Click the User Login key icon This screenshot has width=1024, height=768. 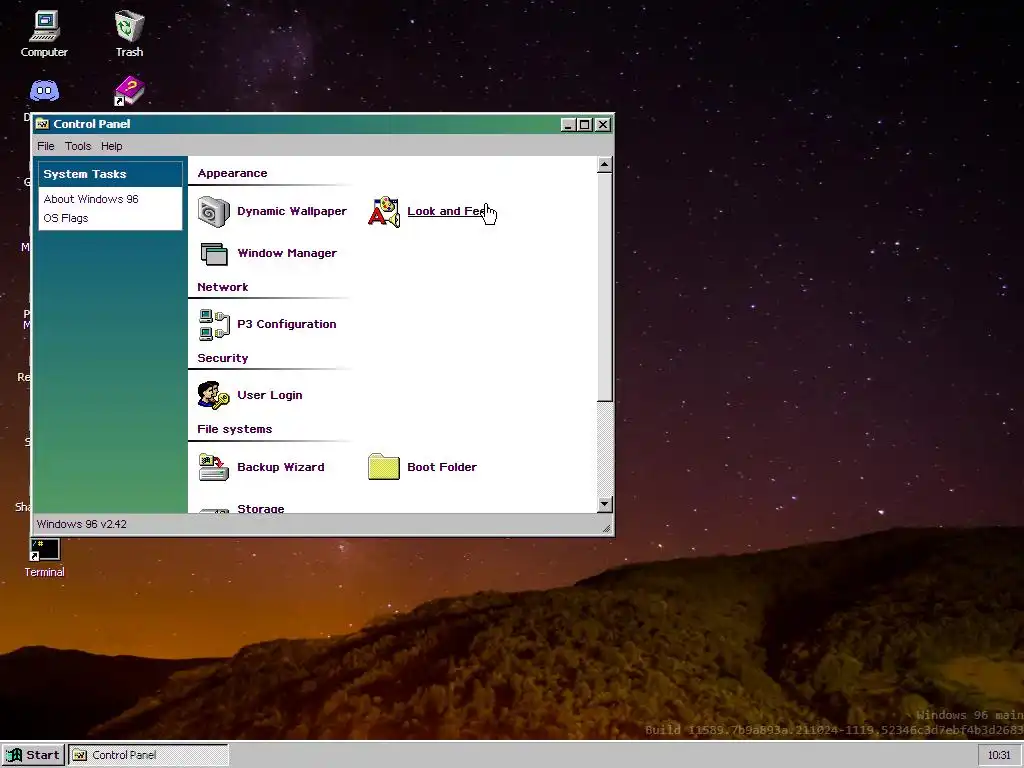pyautogui.click(x=214, y=395)
